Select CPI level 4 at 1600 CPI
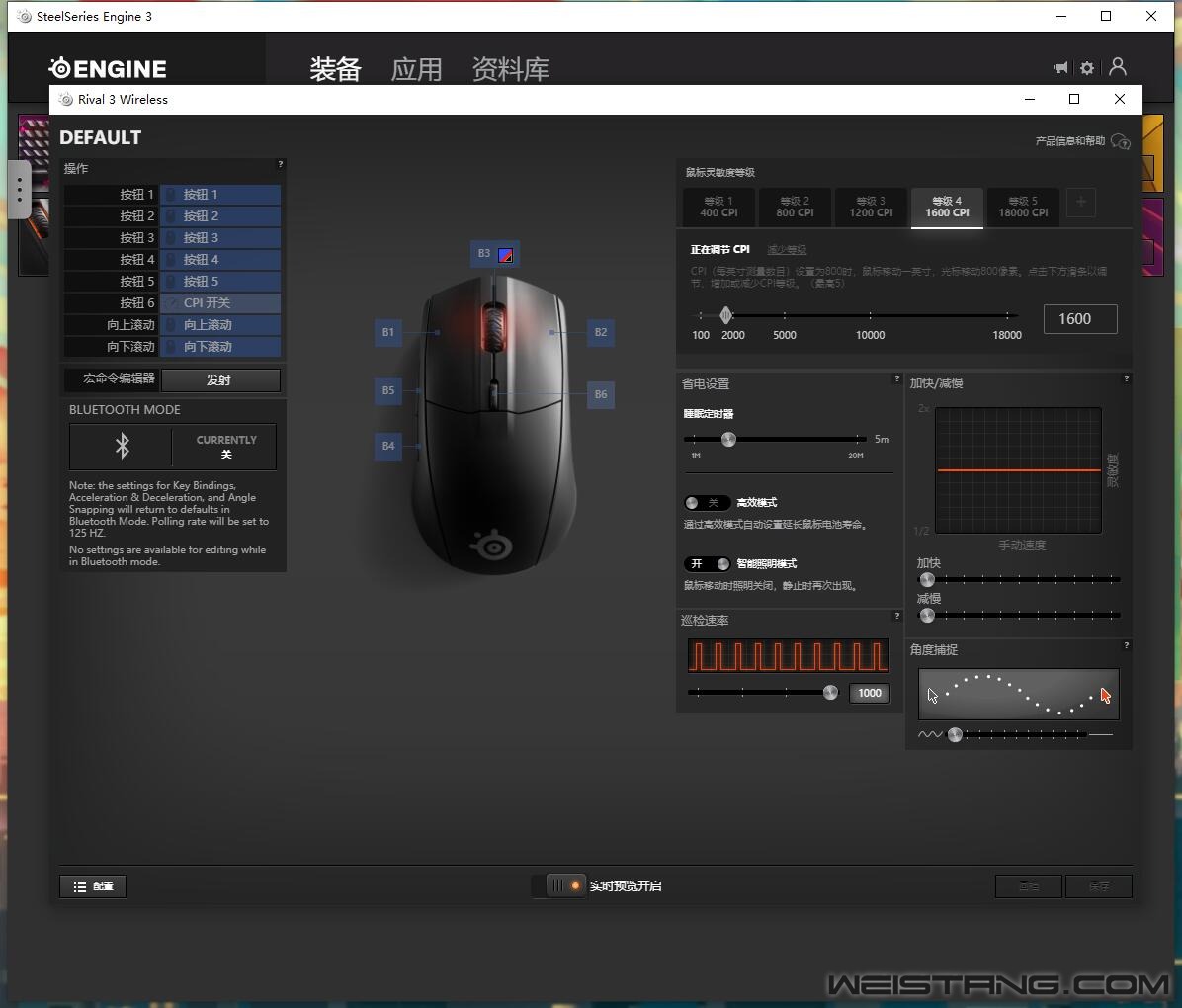Image resolution: width=1182 pixels, height=1008 pixels. click(x=948, y=208)
